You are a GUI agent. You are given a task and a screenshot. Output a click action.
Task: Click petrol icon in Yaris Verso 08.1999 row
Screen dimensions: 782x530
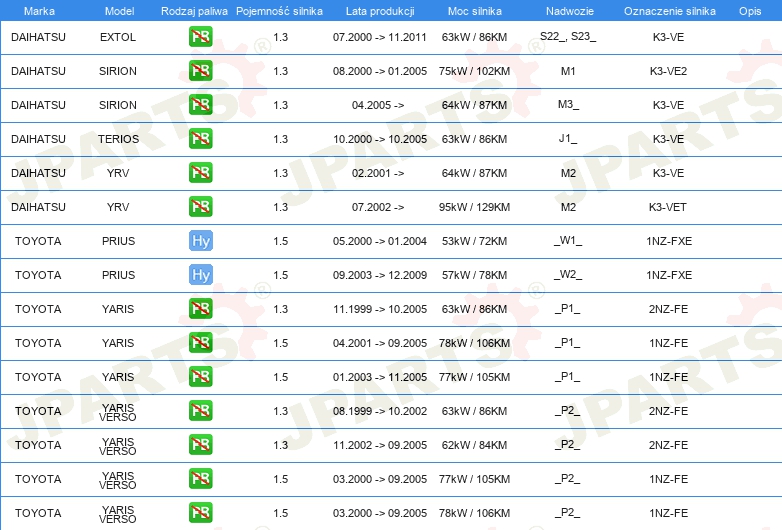[x=200, y=411]
